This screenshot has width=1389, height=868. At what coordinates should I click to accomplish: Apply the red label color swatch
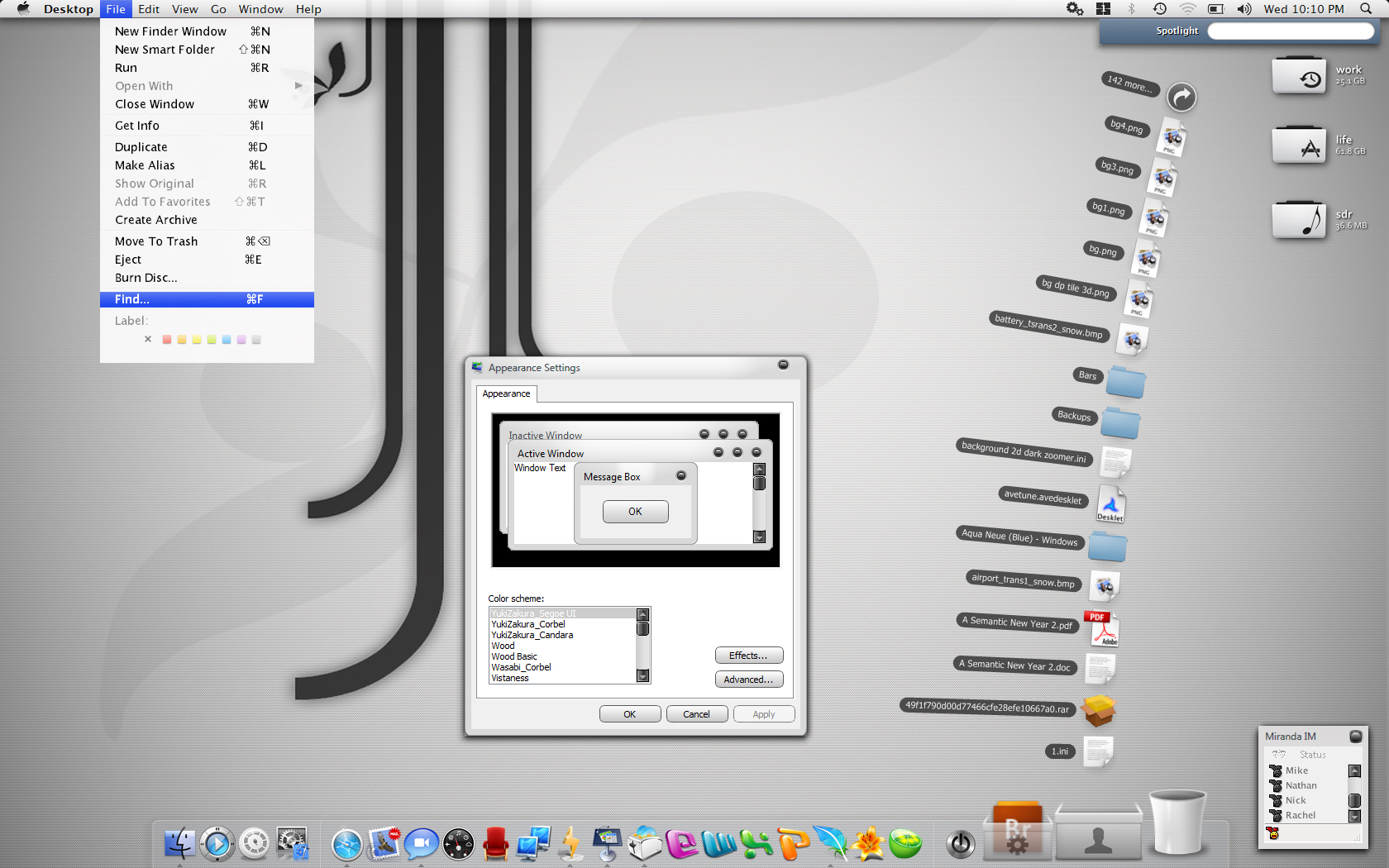click(x=167, y=340)
